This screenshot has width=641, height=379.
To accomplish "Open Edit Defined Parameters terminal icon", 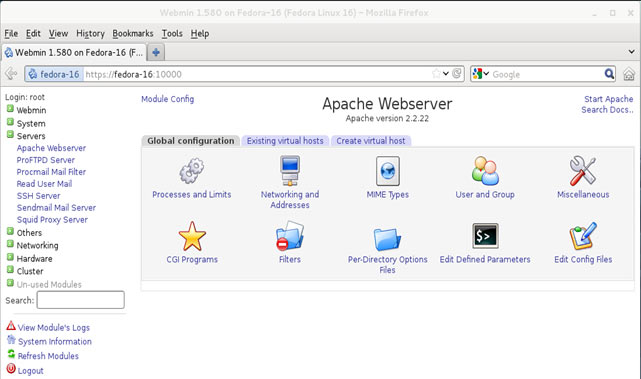I will click(x=485, y=236).
